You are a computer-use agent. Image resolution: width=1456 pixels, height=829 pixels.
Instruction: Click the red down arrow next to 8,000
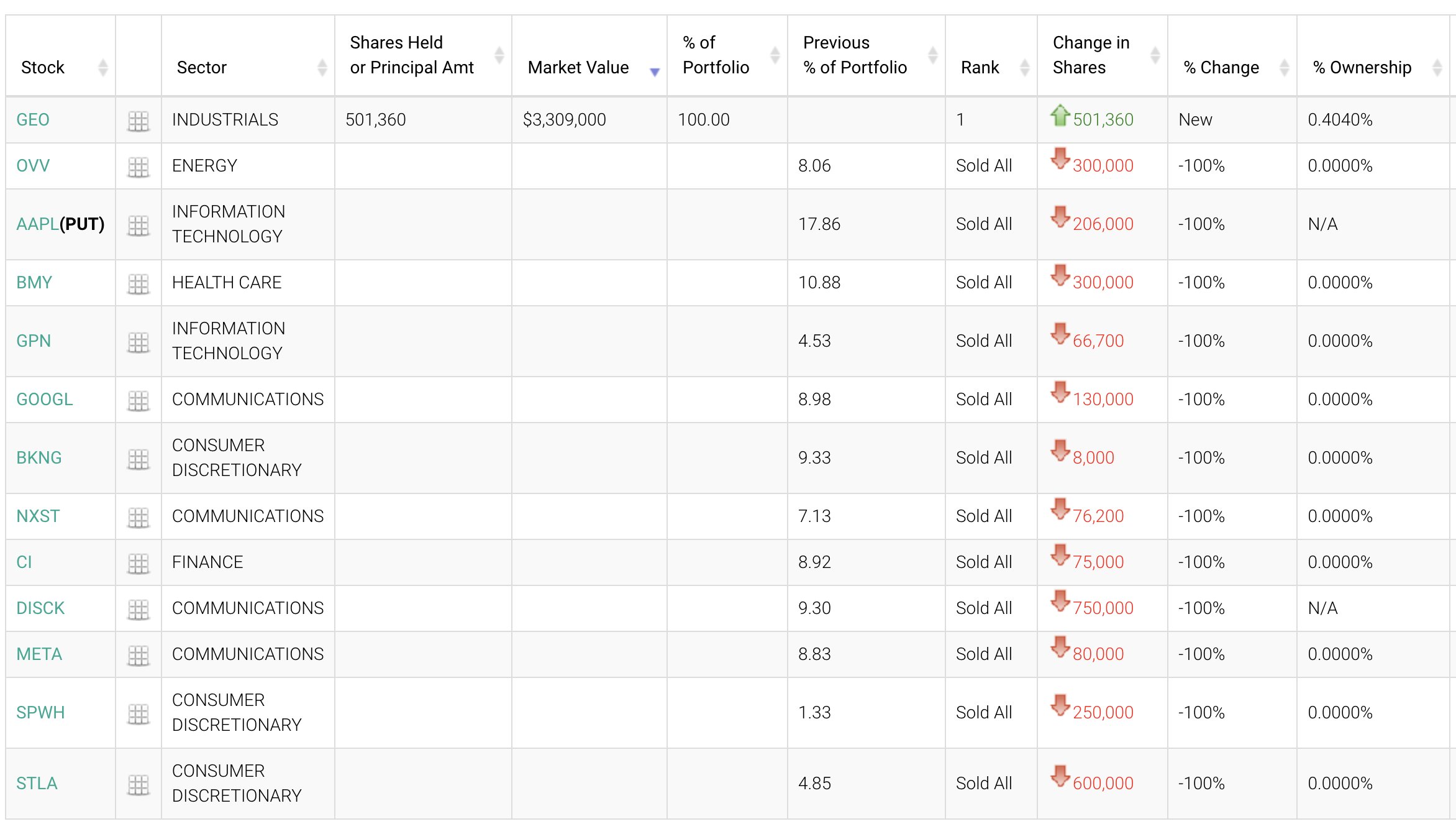[x=1060, y=451]
